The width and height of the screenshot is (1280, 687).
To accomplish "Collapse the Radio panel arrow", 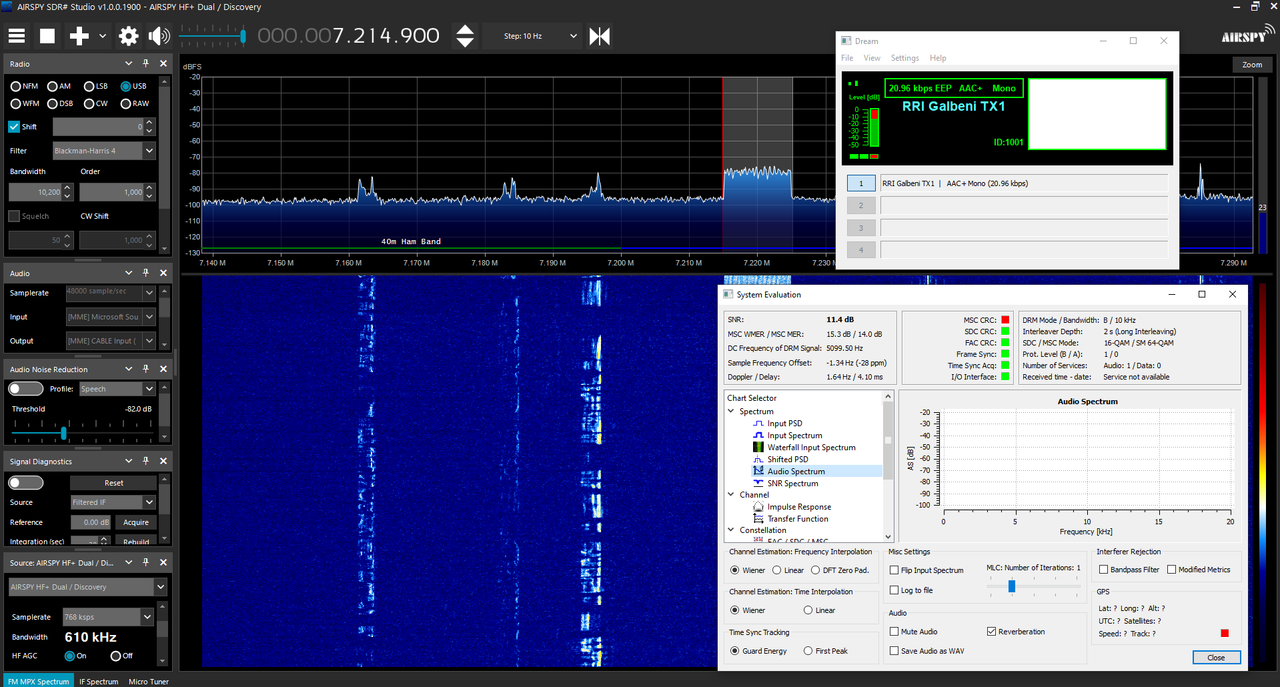I will 130,63.
